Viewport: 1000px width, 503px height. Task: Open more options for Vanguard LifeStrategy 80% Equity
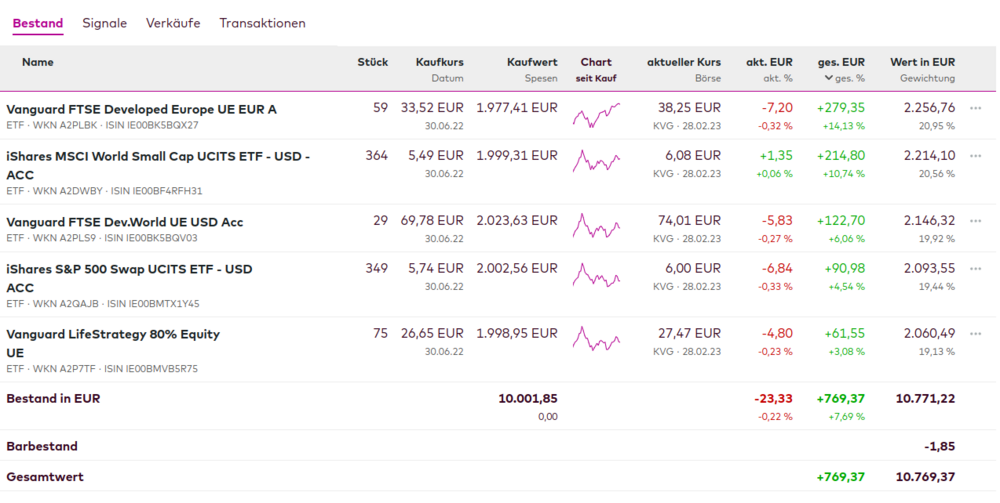[x=976, y=333]
